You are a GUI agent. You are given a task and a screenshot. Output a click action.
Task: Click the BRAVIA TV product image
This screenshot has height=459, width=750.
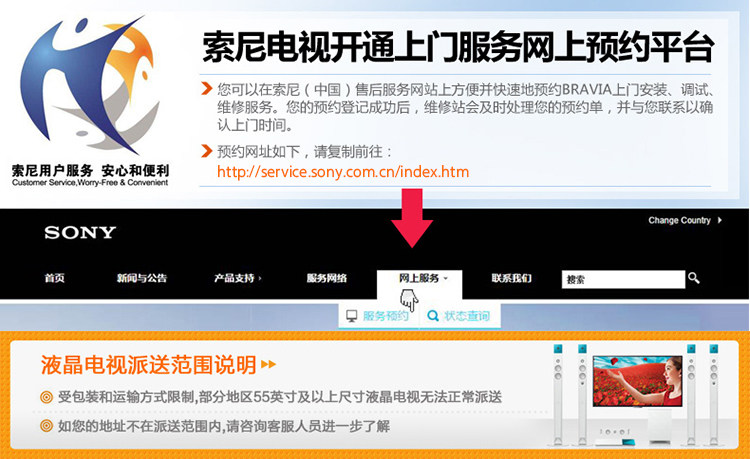coord(638,381)
